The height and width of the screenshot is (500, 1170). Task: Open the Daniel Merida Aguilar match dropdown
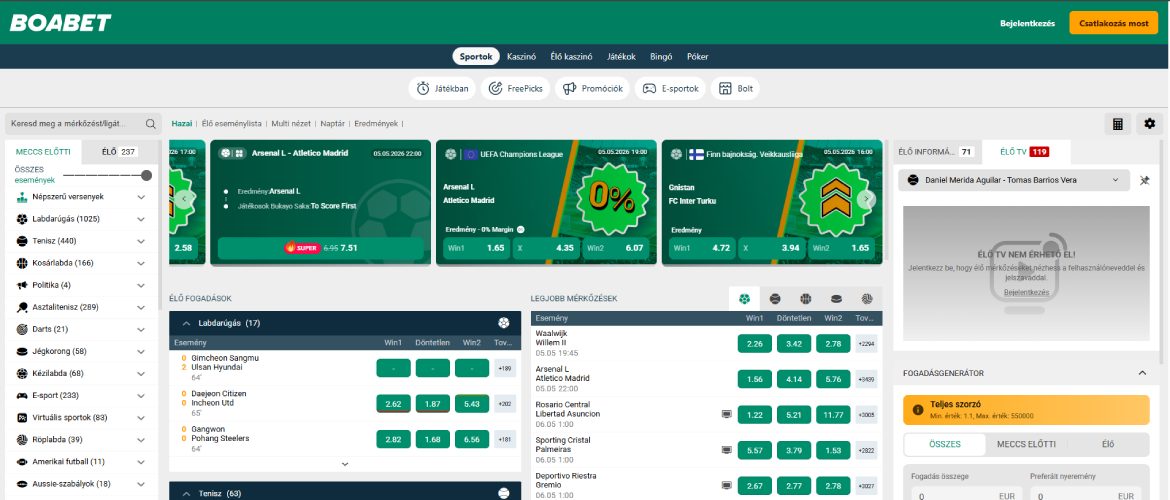coord(1013,180)
